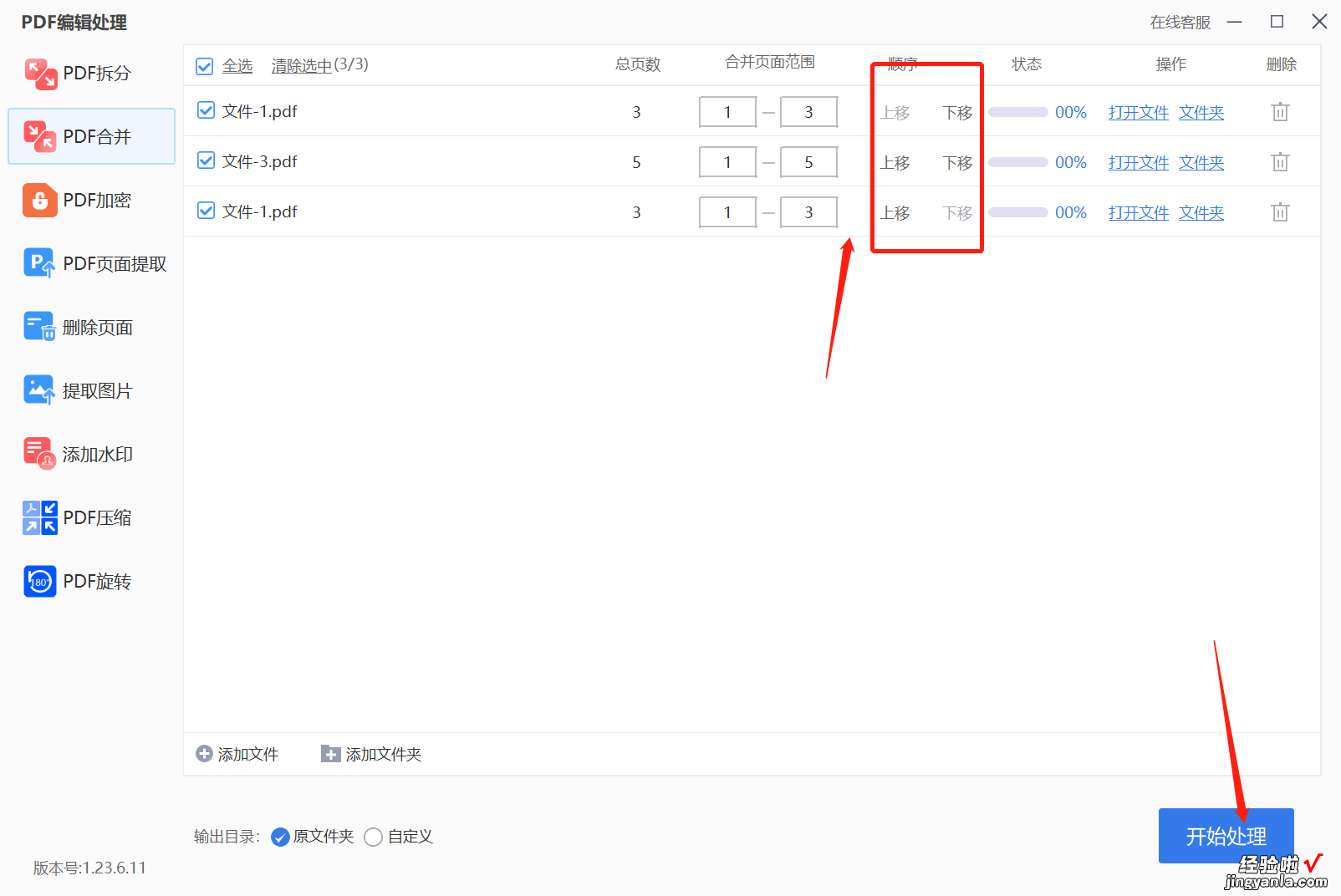Viewport: 1341px width, 896px height.
Task: Click the 全选 text link
Action: [x=237, y=66]
